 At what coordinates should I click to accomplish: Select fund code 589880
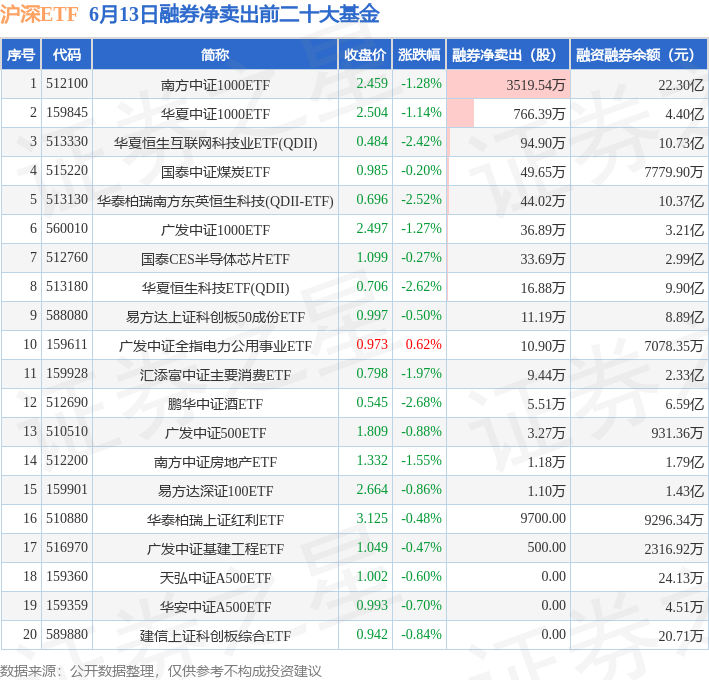(x=67, y=633)
